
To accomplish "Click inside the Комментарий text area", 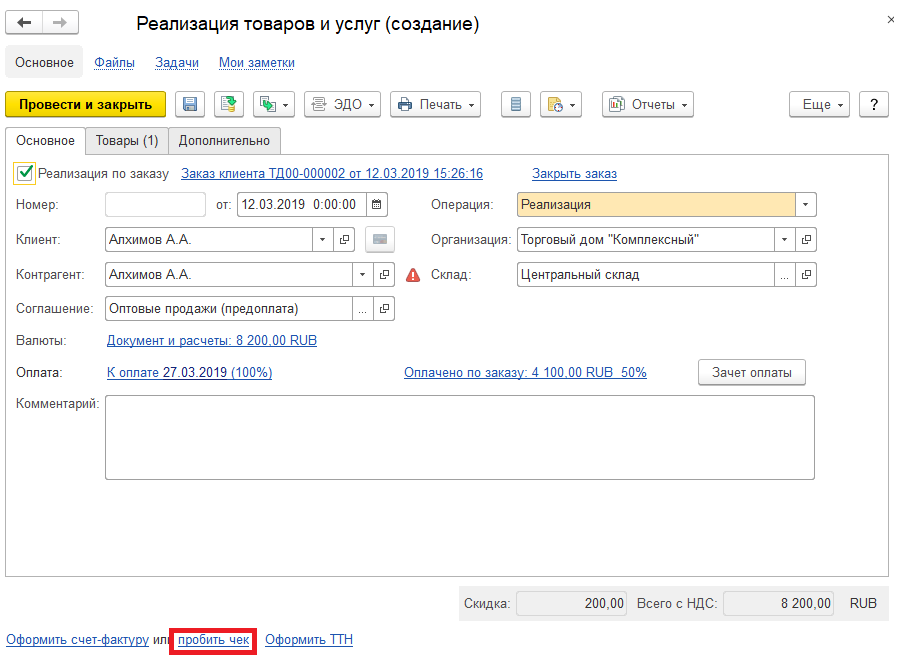I will 459,437.
